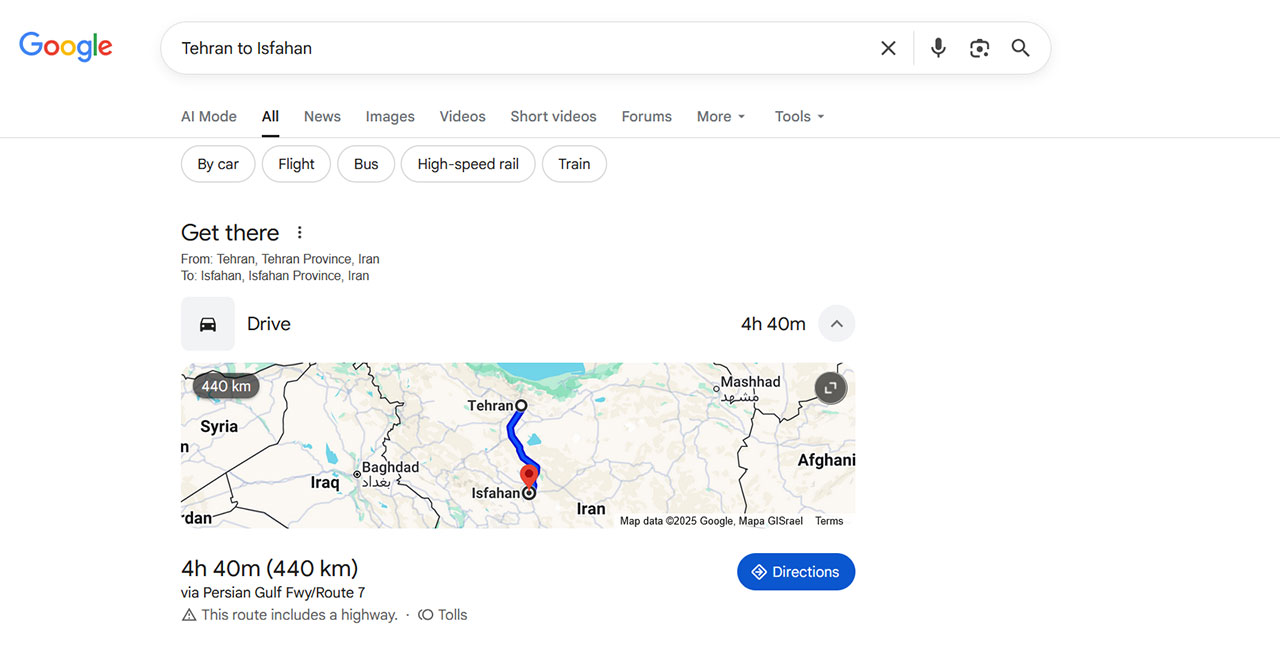This screenshot has width=1280, height=665.
Task: Open search by image camera icon
Action: (979, 48)
